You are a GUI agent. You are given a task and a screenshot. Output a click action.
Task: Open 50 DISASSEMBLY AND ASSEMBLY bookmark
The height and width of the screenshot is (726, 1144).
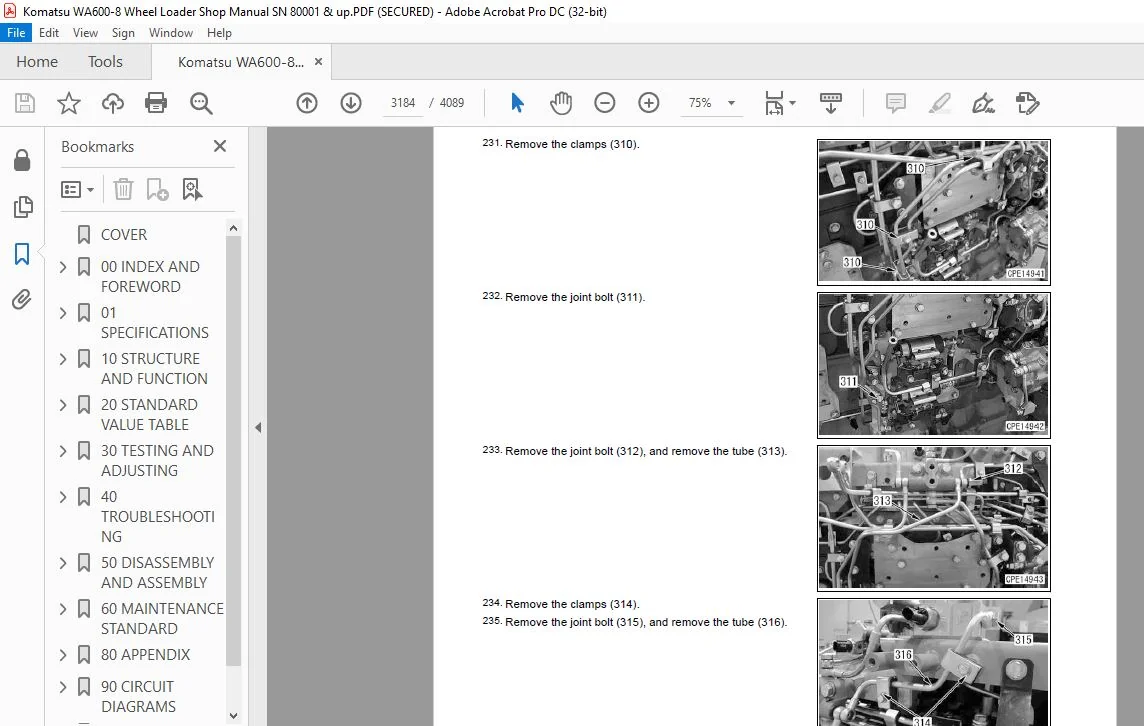(x=157, y=573)
